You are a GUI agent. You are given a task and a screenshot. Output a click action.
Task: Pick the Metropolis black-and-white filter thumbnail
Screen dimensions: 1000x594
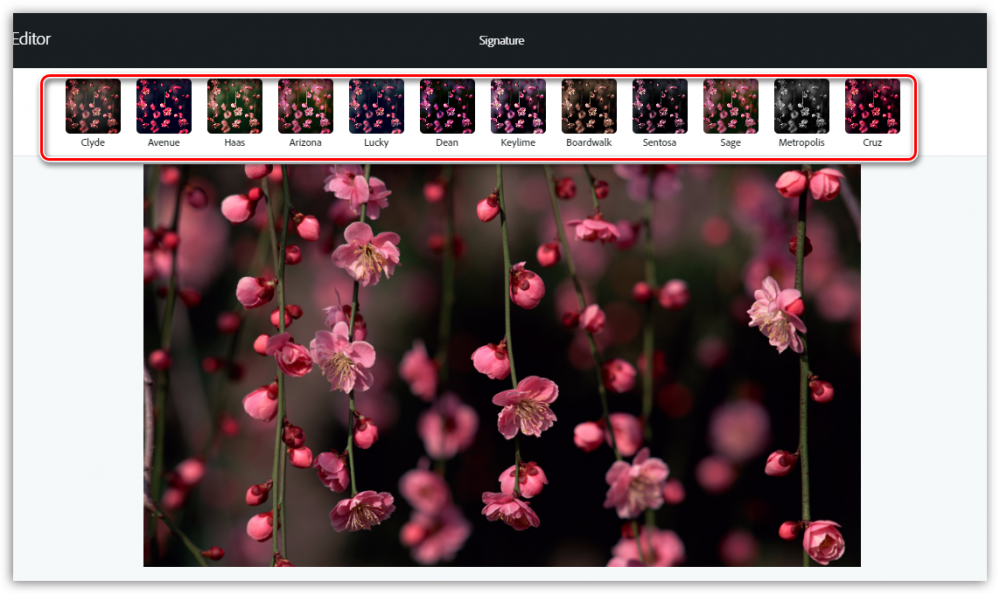(802, 106)
